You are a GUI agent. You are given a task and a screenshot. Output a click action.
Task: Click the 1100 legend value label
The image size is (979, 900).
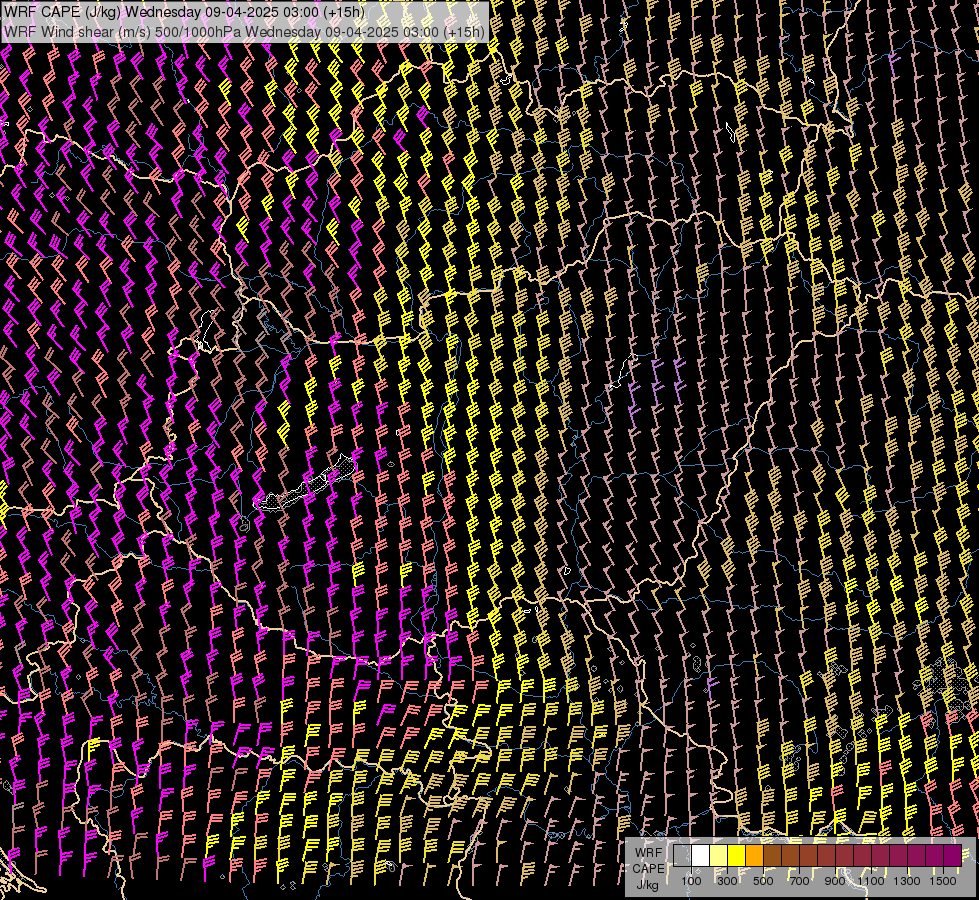(x=871, y=881)
